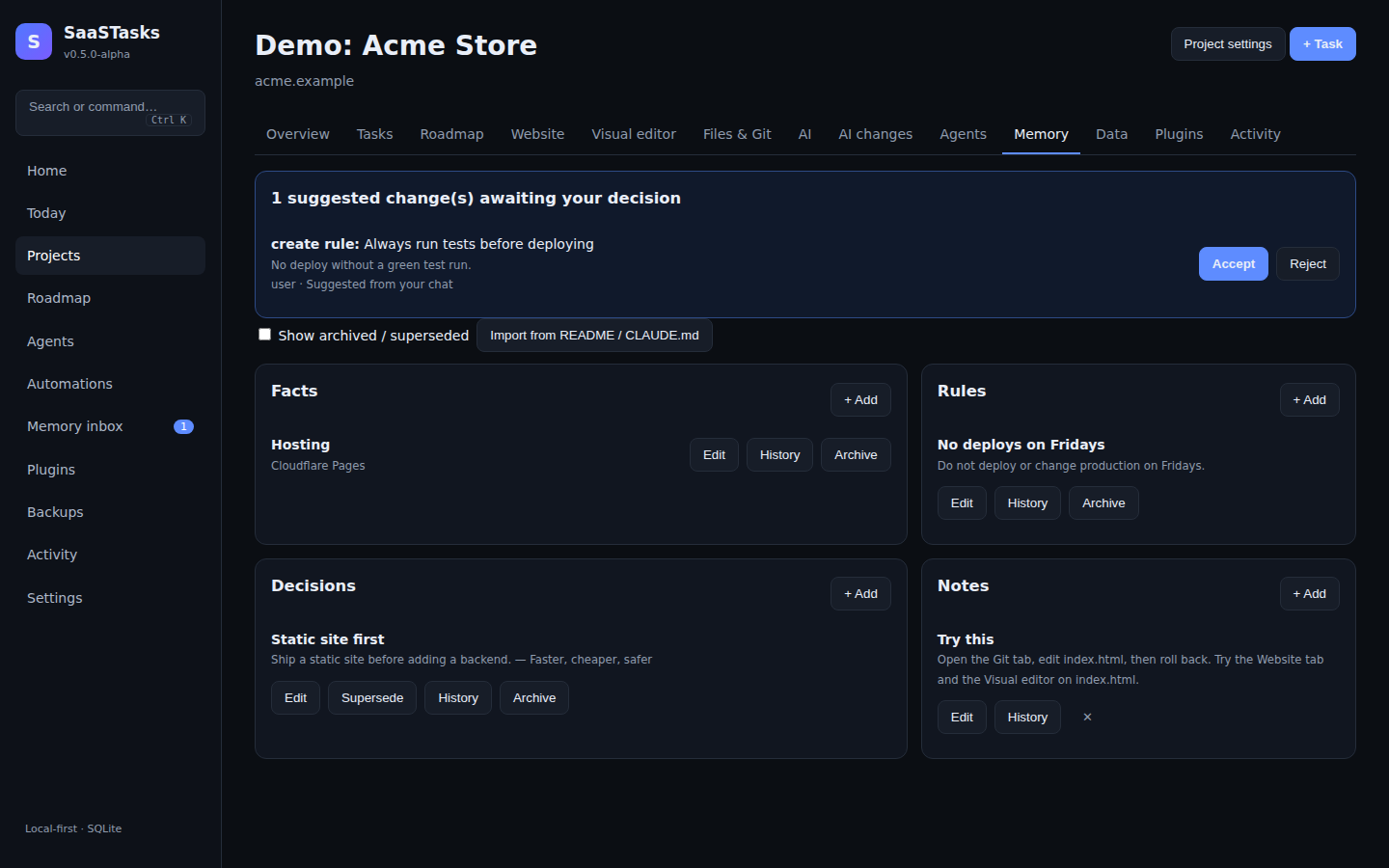1389x868 pixels.
Task: Open Settings in the sidebar
Action: (x=110, y=598)
